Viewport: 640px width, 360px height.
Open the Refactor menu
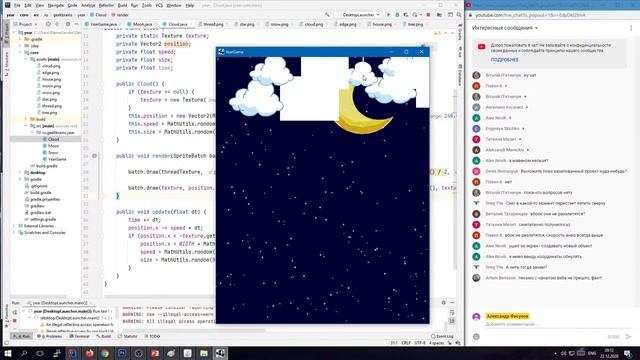(106, 5)
